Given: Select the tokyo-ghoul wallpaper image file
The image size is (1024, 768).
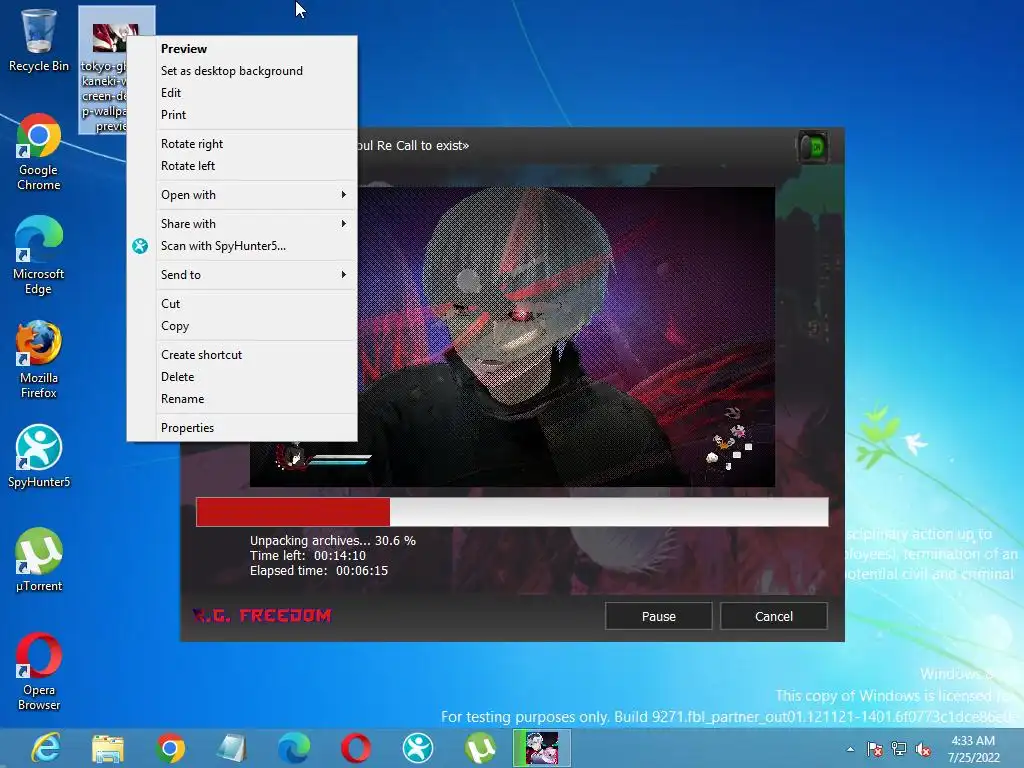Looking at the screenshot, I should point(103,70).
